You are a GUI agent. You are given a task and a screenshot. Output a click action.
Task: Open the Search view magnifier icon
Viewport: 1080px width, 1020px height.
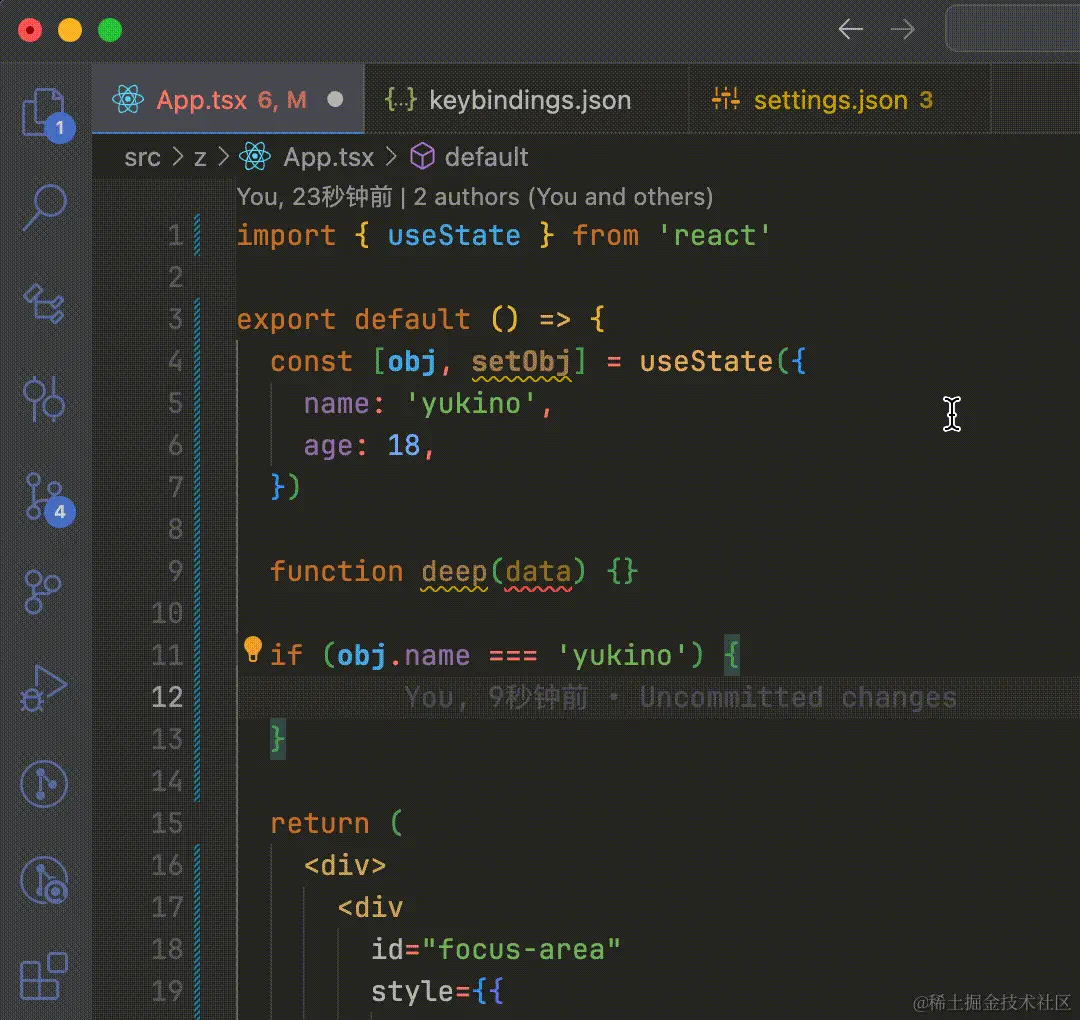pos(45,207)
